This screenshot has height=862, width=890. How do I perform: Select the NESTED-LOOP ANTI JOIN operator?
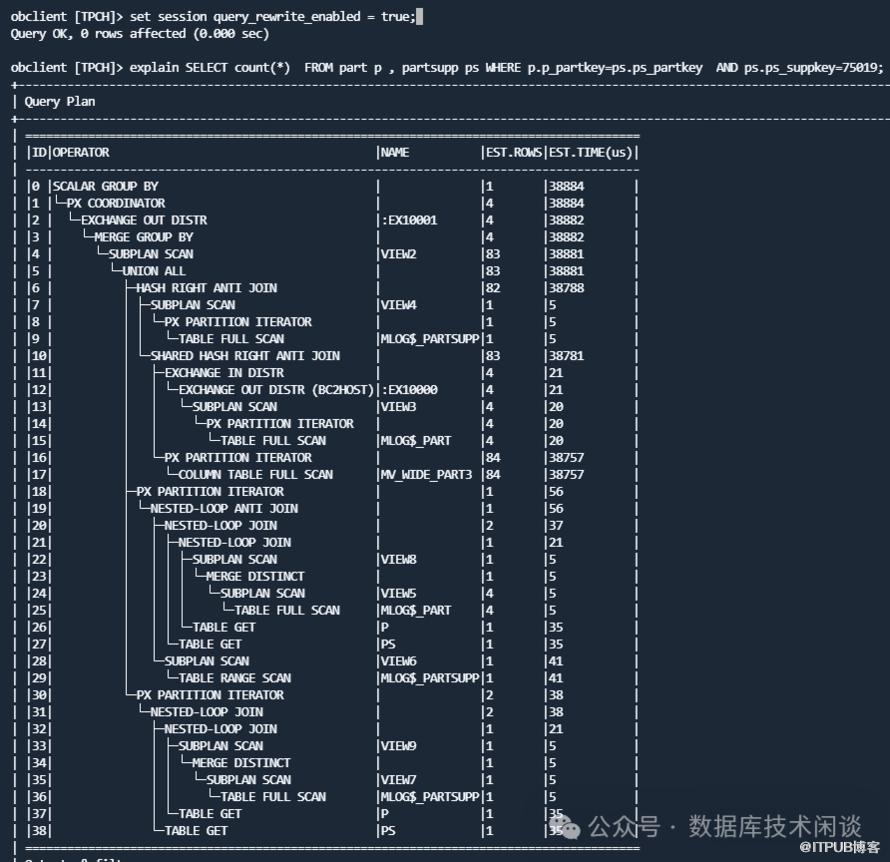(x=224, y=508)
